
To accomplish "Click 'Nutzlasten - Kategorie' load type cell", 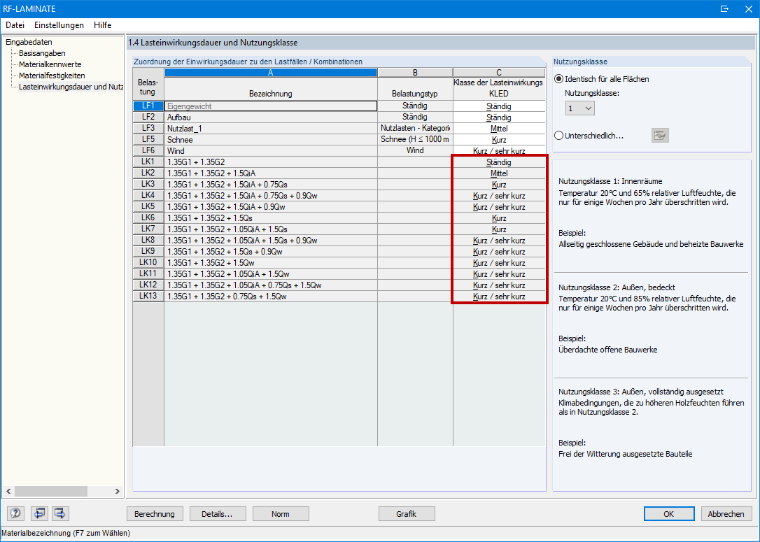I will [x=415, y=128].
